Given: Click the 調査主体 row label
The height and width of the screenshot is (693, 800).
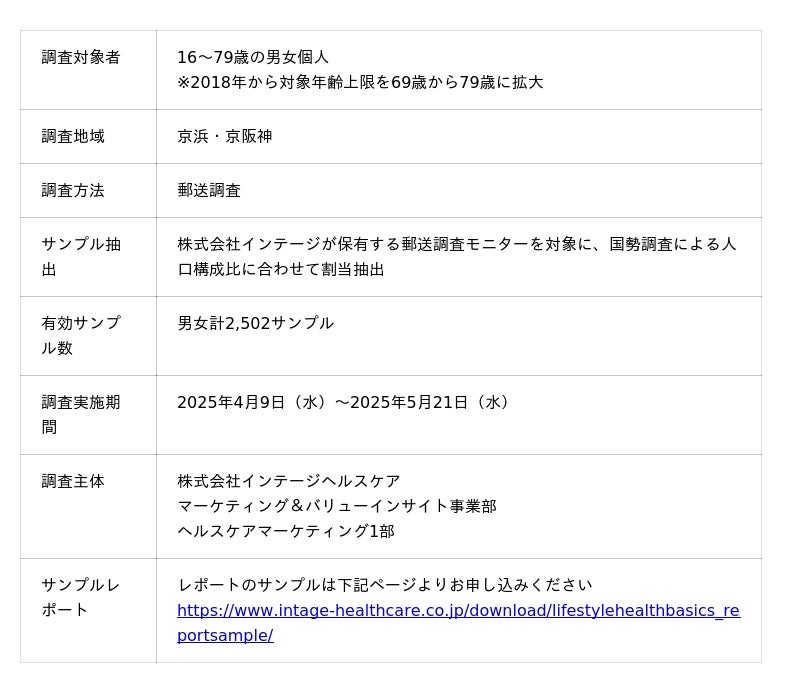Looking at the screenshot, I should coord(73,482).
